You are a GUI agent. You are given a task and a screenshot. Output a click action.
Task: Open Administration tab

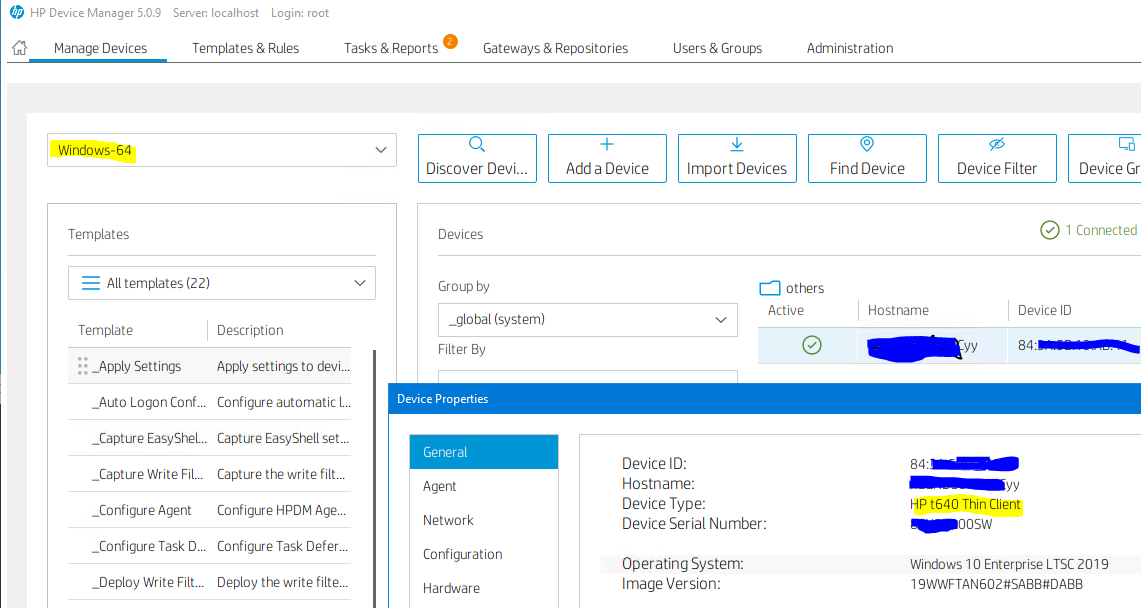850,48
